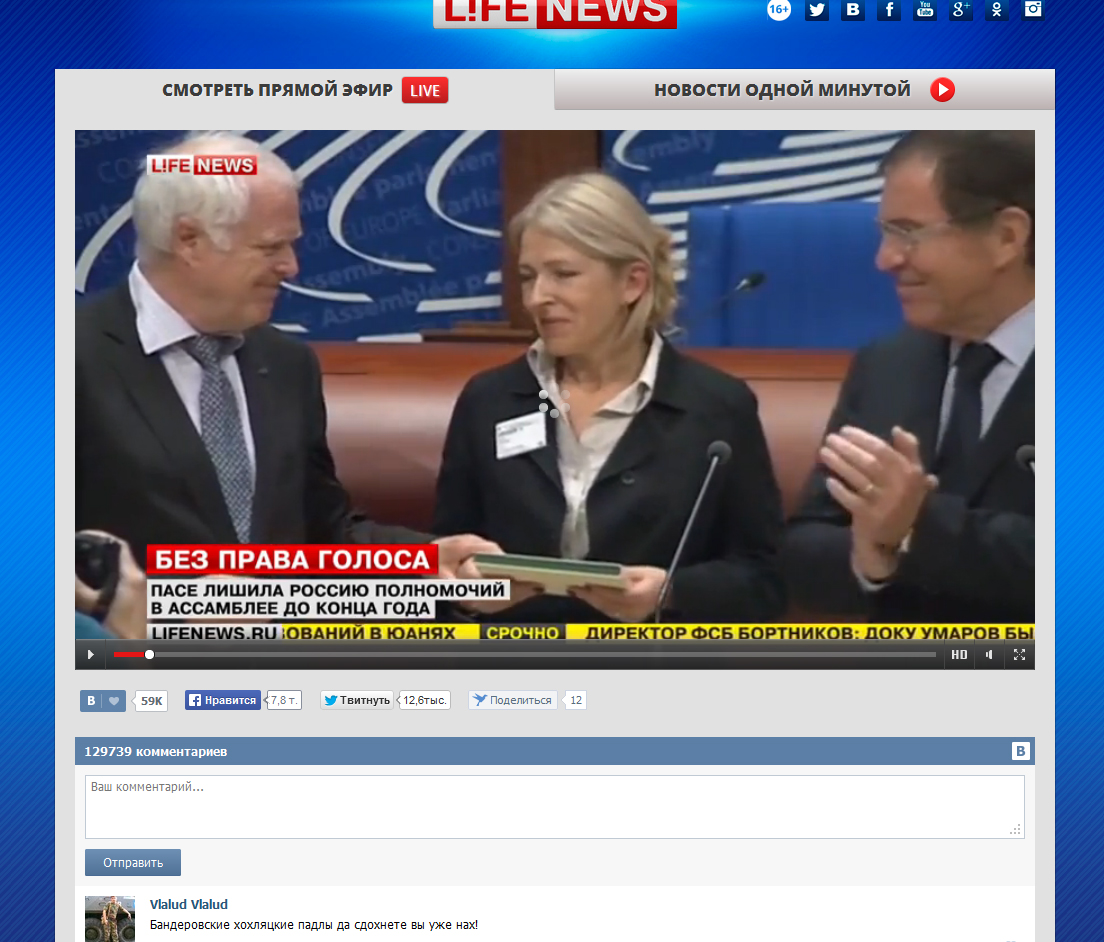This screenshot has width=1104, height=942.
Task: Click the VK logo in comments header
Action: click(1021, 751)
